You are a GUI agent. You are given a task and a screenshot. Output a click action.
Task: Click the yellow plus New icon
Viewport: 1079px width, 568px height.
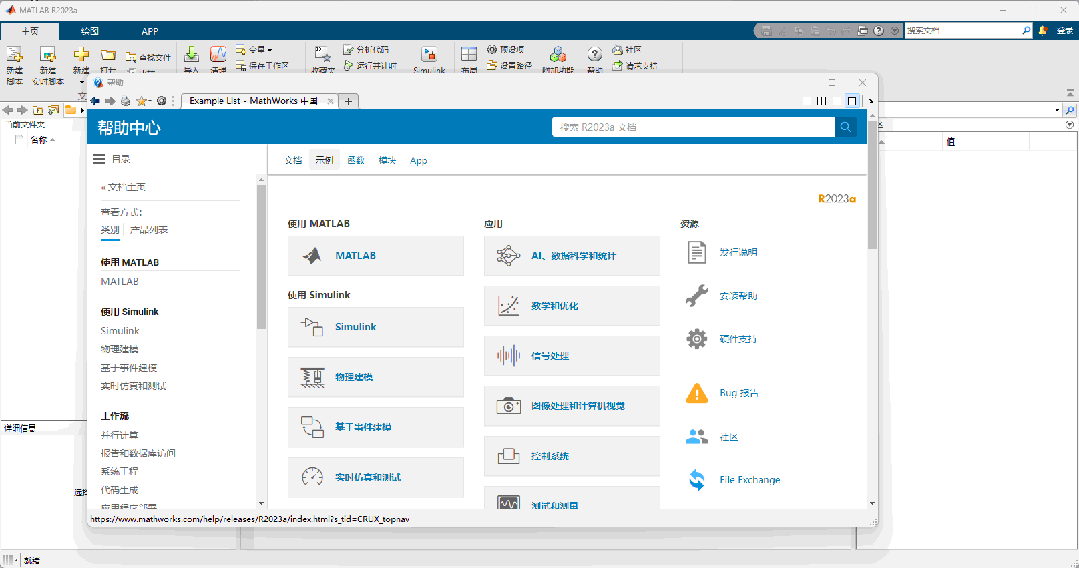(81, 55)
